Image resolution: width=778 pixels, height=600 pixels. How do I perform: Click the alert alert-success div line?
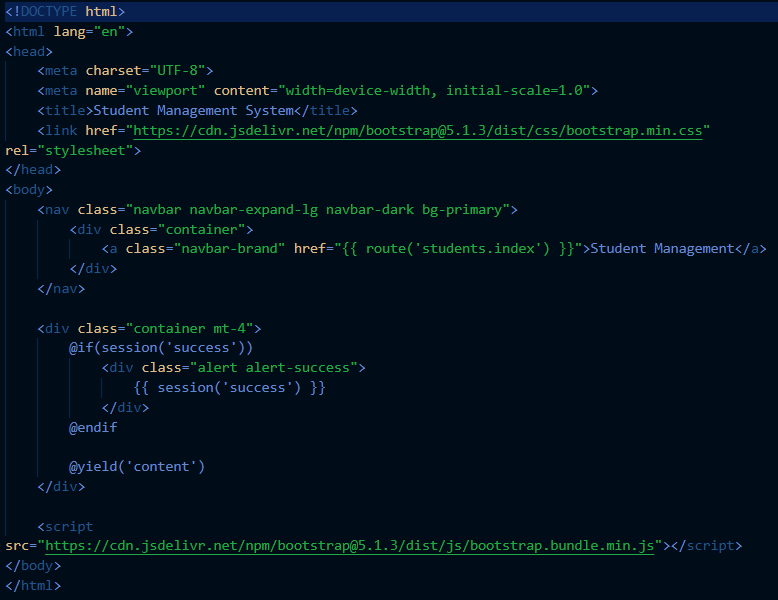[233, 368]
